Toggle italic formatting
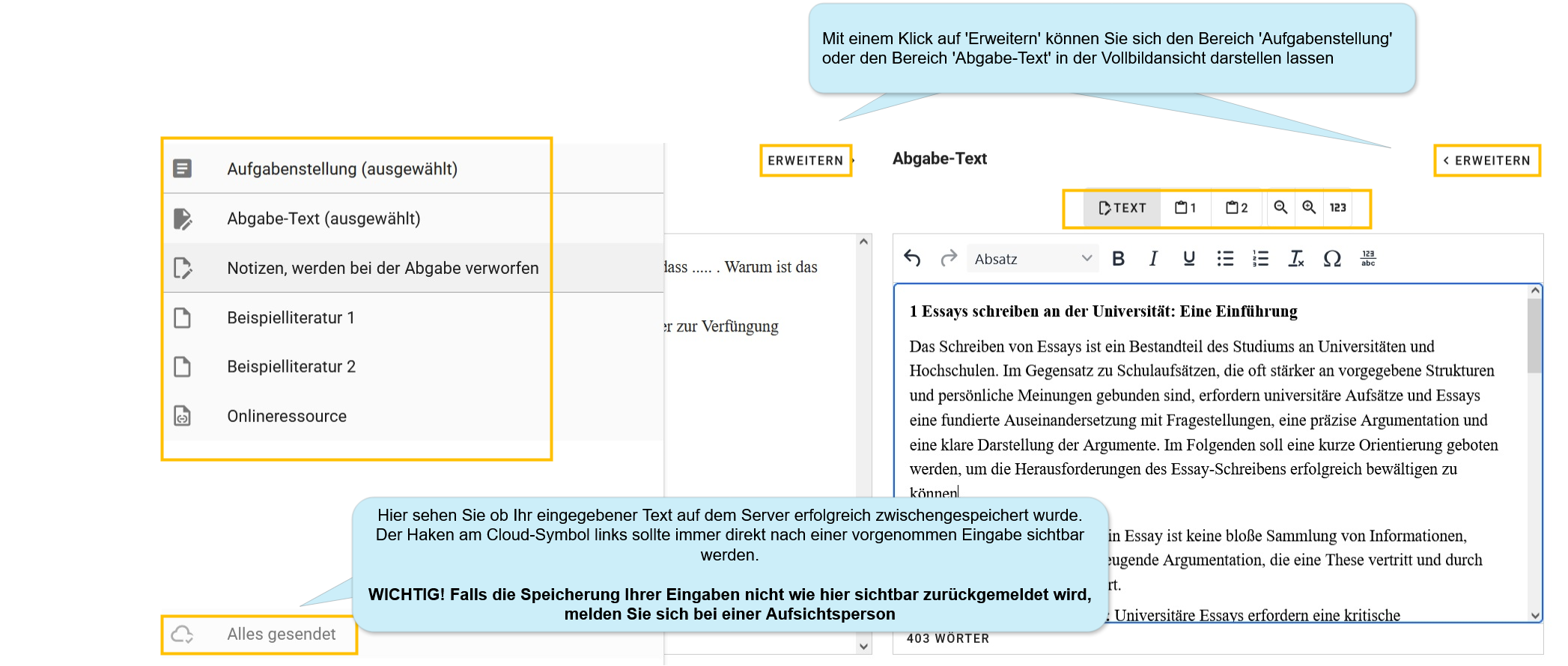Screen dimensions: 1568x666 [1153, 258]
